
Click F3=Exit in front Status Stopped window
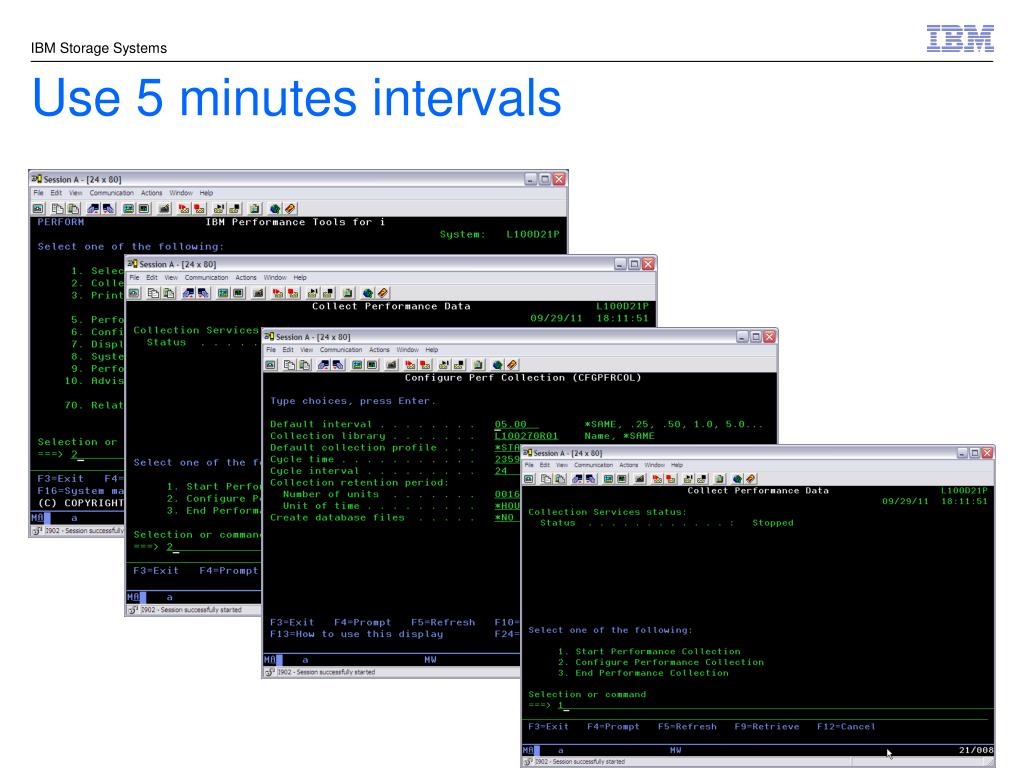[x=548, y=726]
